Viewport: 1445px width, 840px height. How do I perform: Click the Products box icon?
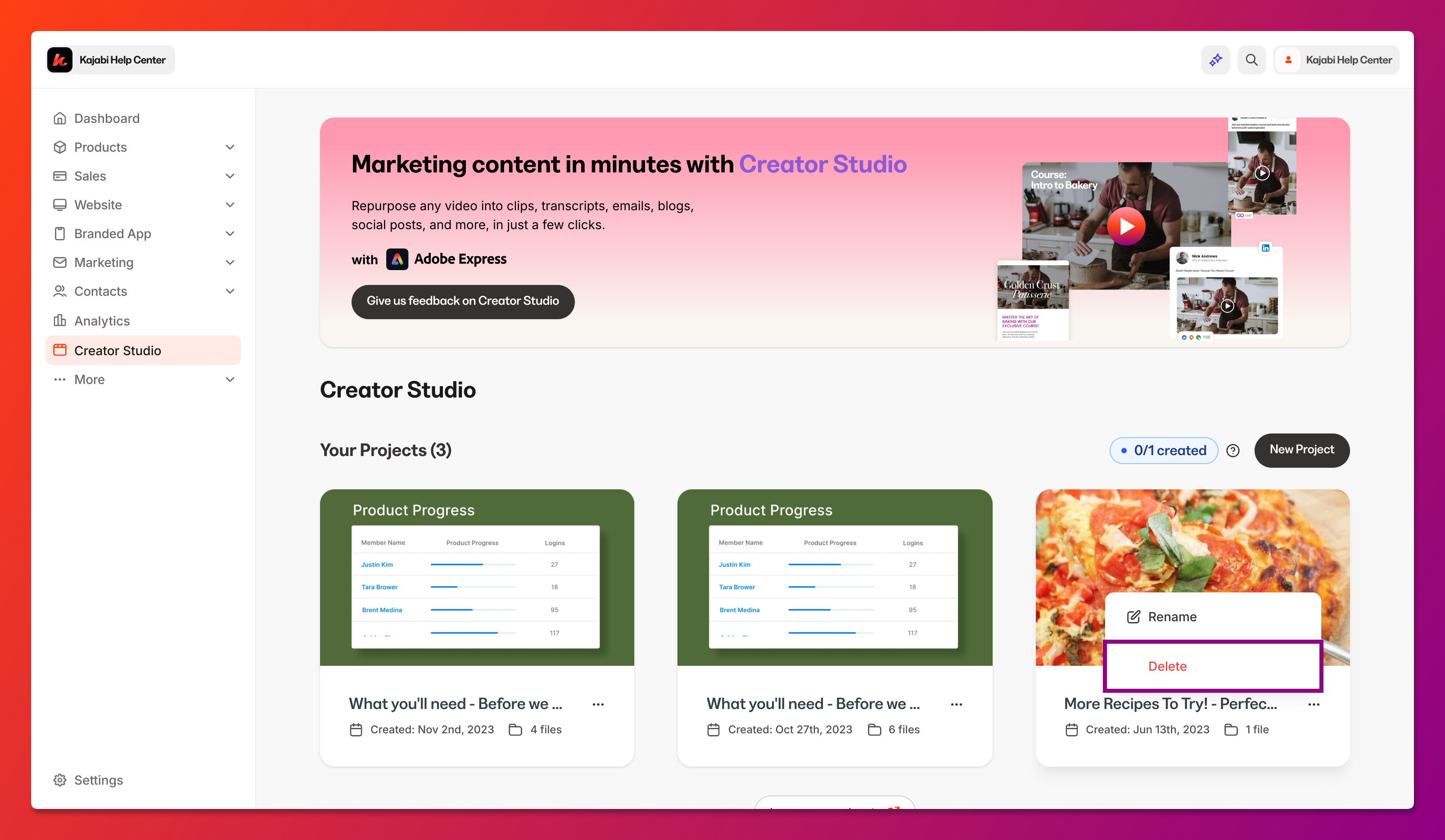pos(59,147)
